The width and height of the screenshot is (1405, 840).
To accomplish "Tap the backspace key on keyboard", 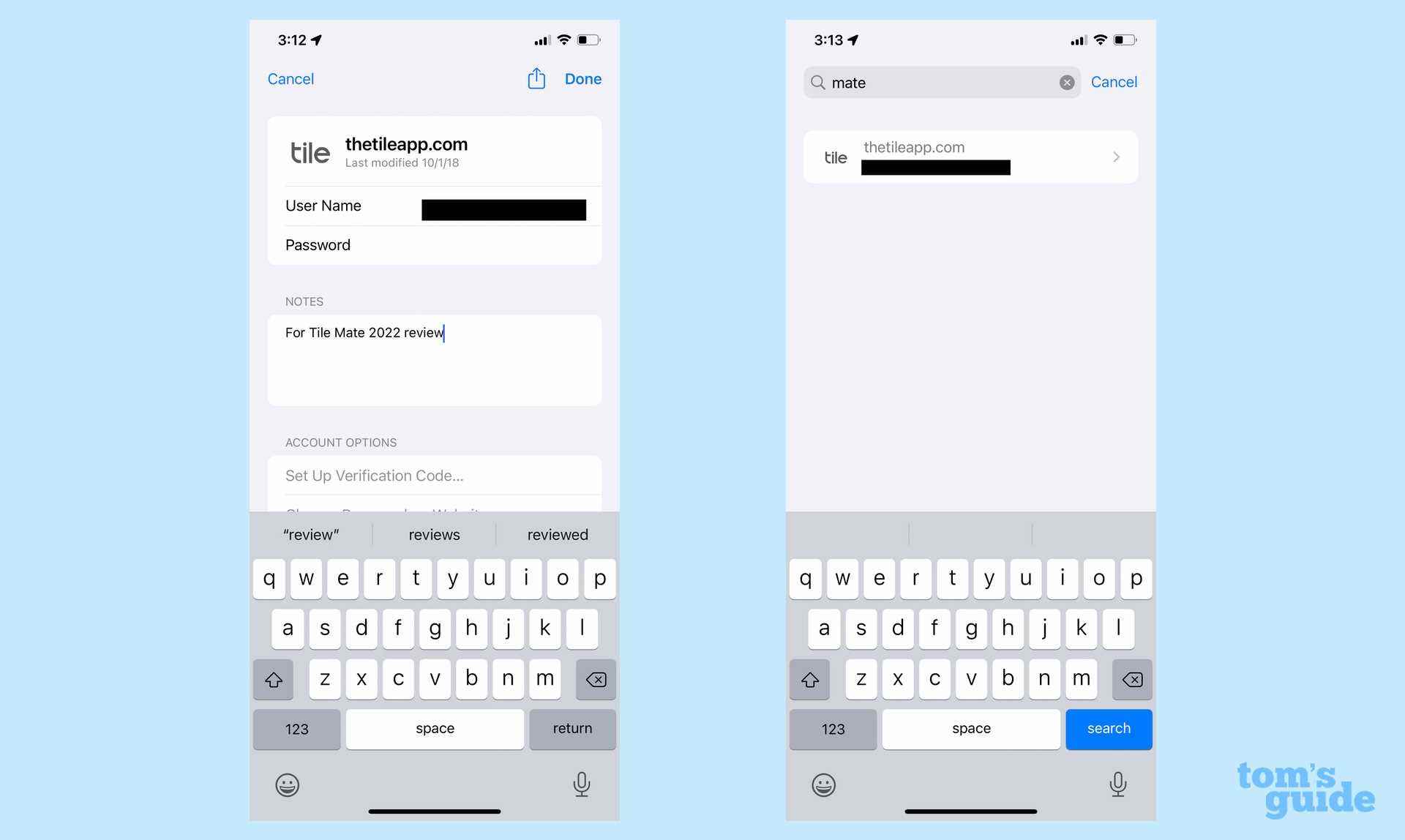I will [x=596, y=679].
